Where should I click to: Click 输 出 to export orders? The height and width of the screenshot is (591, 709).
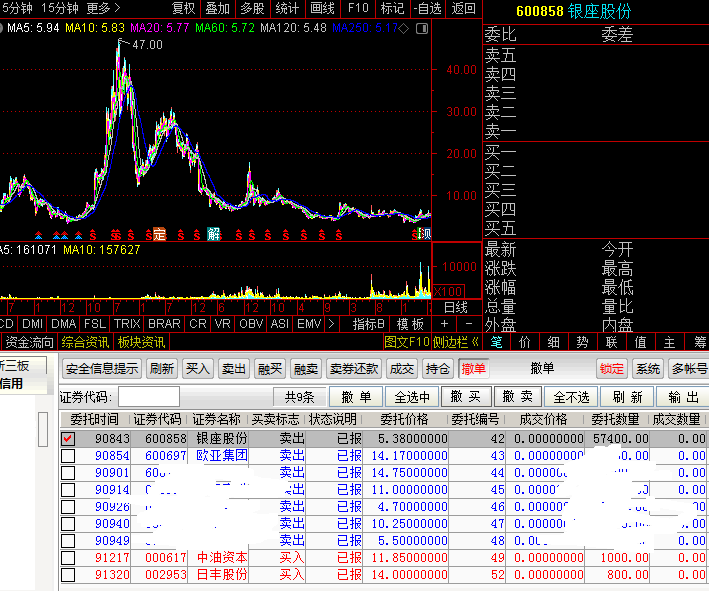coord(683,397)
